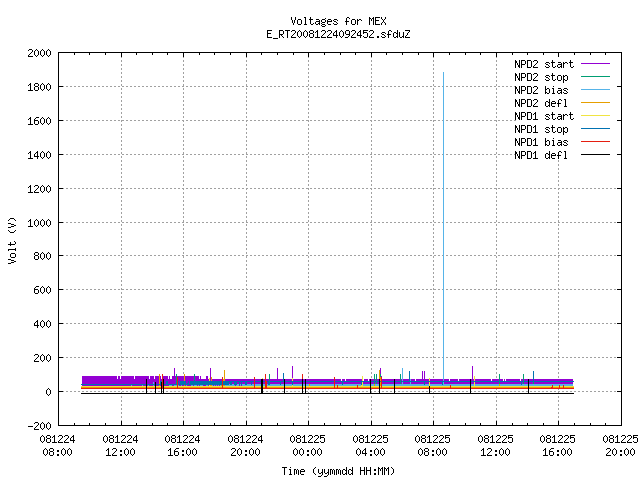Click the dark blue NPD1 stop legend line
The width and height of the screenshot is (640, 480).
point(595,129)
